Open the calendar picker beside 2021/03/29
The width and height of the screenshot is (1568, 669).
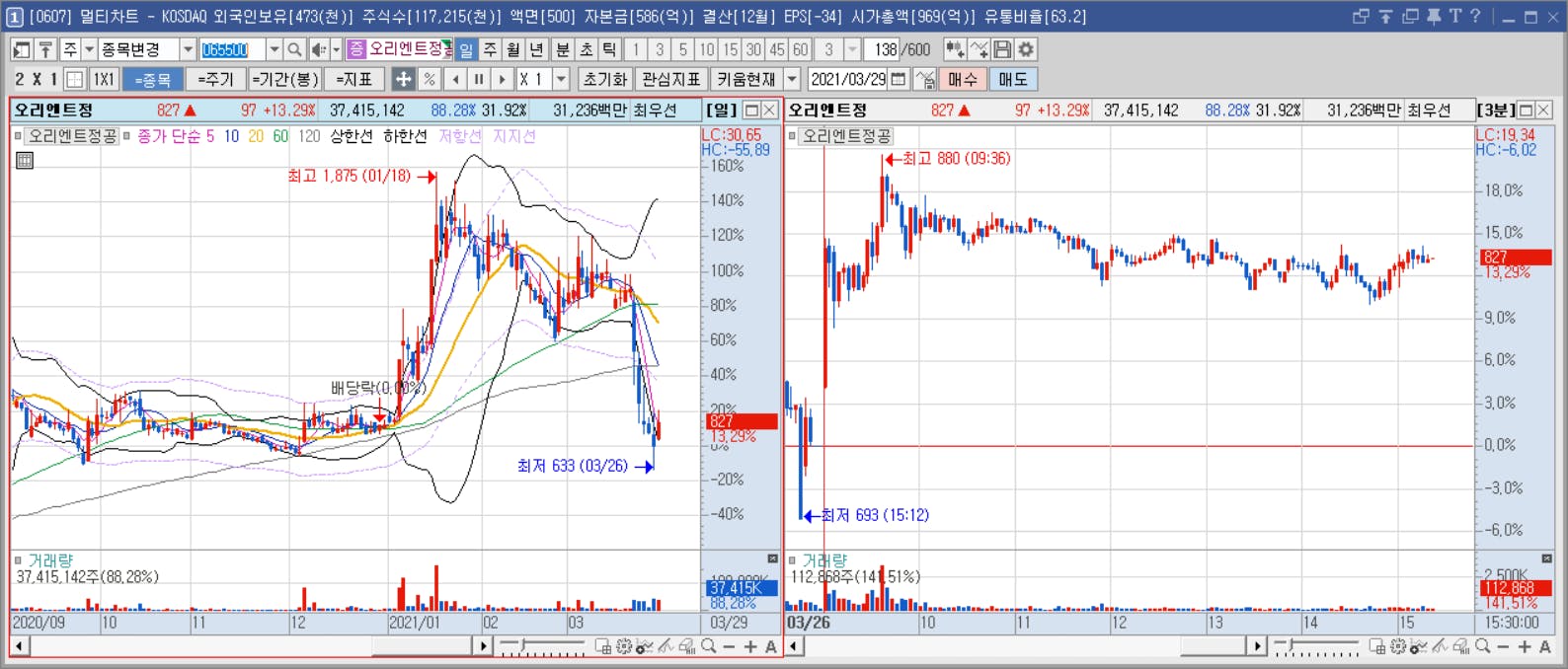(x=899, y=79)
